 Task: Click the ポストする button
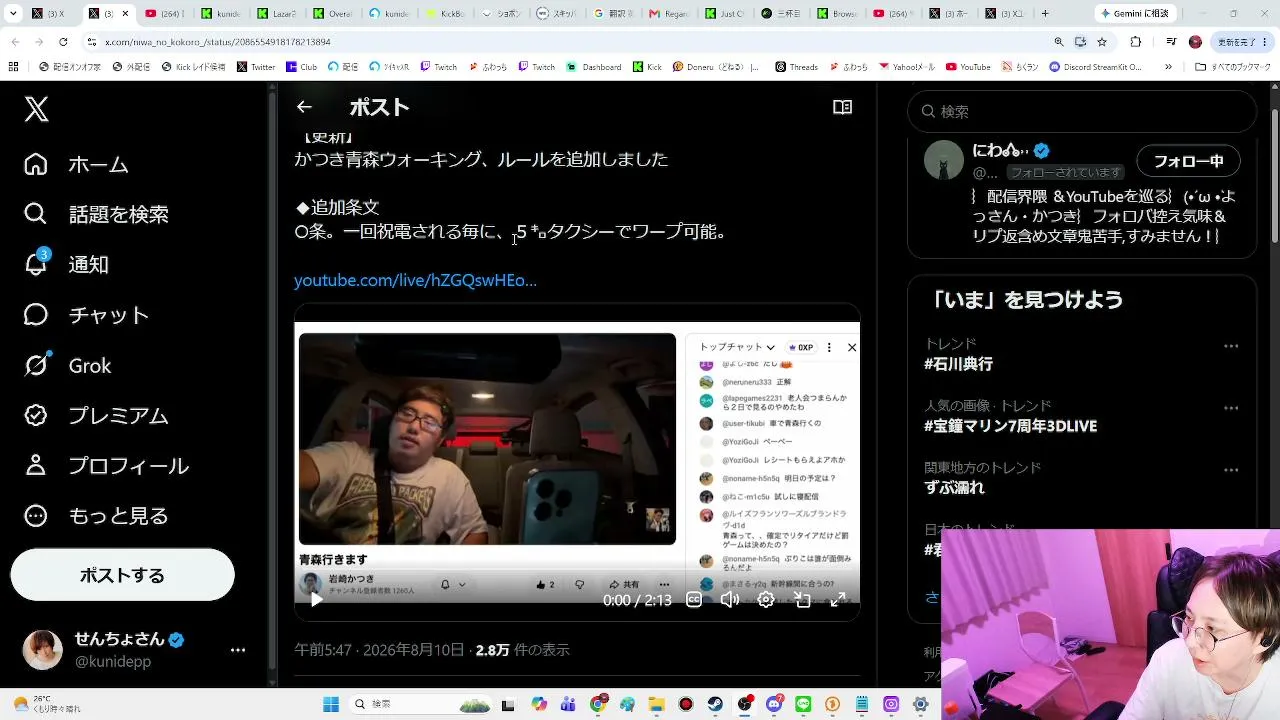pos(122,575)
